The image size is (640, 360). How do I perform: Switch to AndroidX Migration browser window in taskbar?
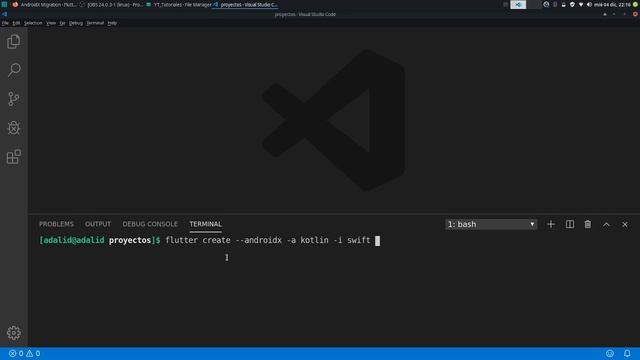tap(44, 4)
